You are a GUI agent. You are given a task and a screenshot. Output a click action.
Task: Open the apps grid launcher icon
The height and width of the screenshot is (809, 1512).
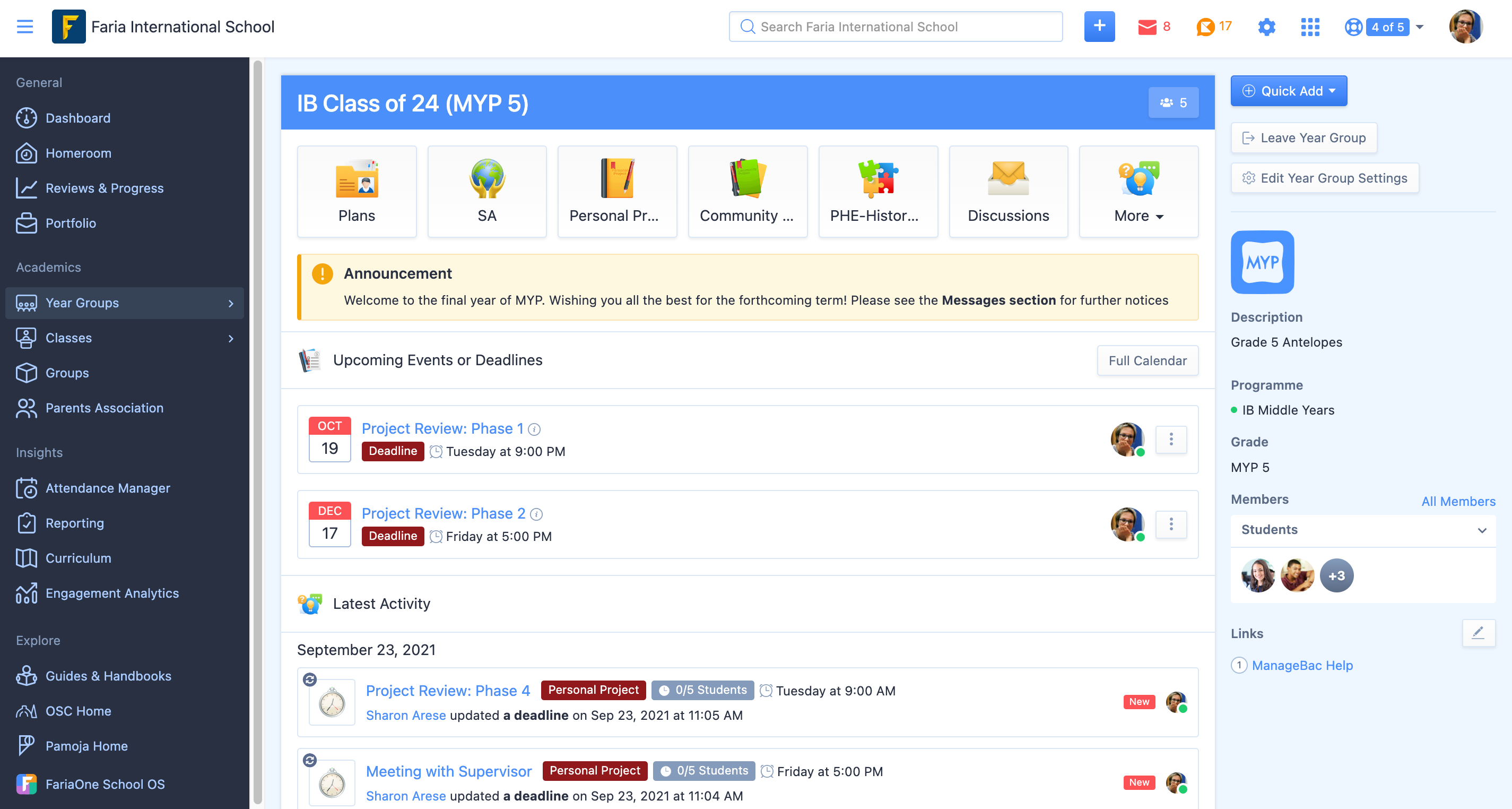1309,27
